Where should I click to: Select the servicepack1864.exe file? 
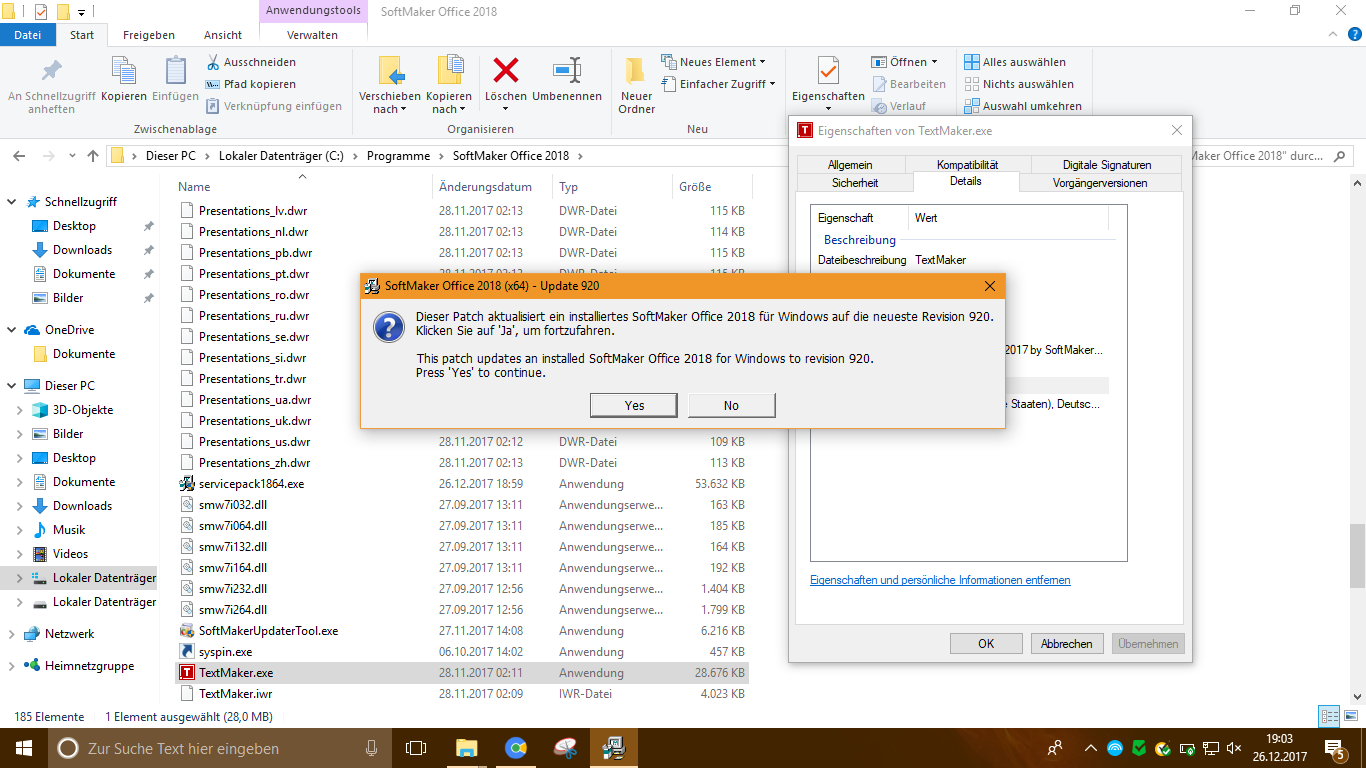tap(251, 483)
